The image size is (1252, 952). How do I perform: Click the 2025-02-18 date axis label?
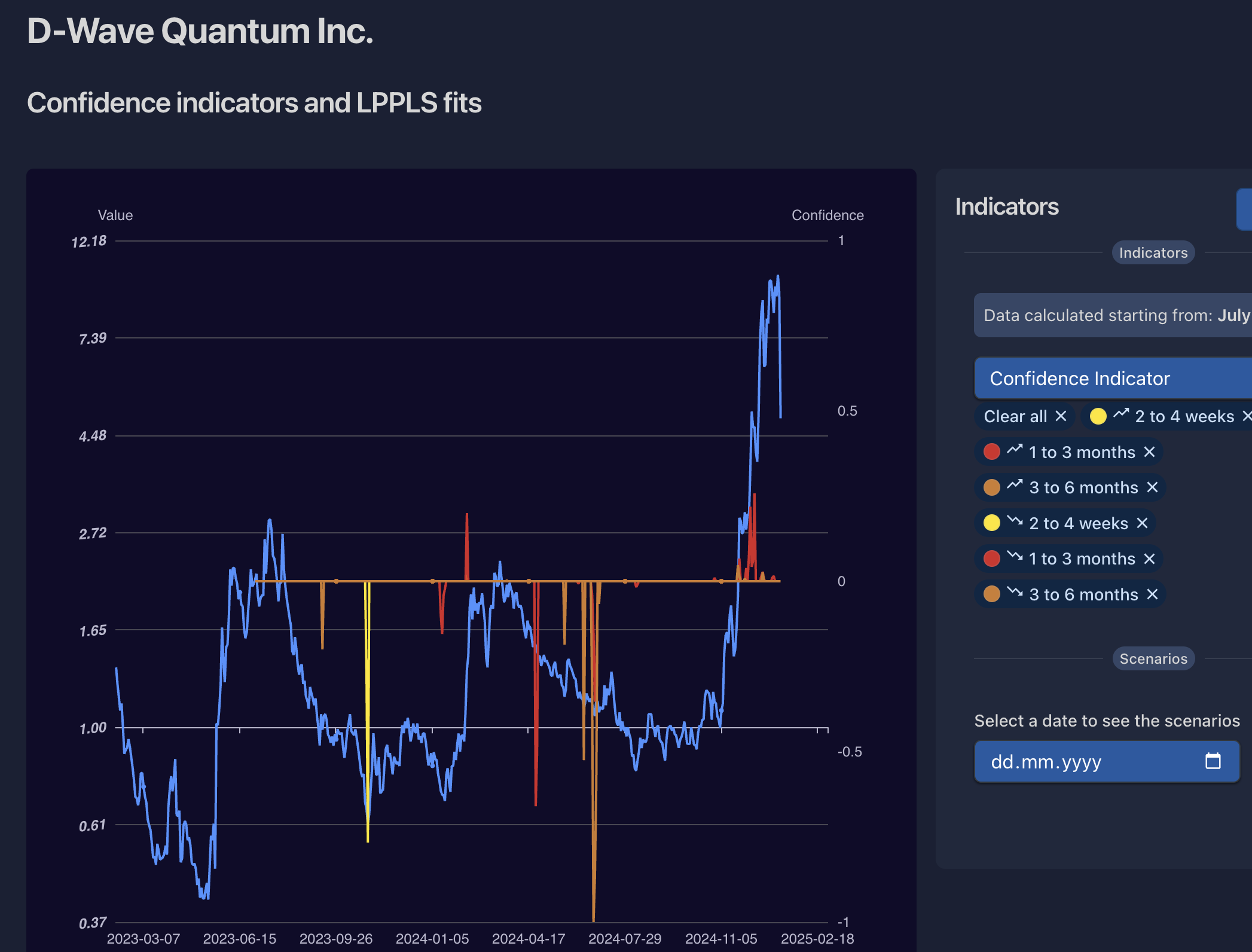coord(817,939)
